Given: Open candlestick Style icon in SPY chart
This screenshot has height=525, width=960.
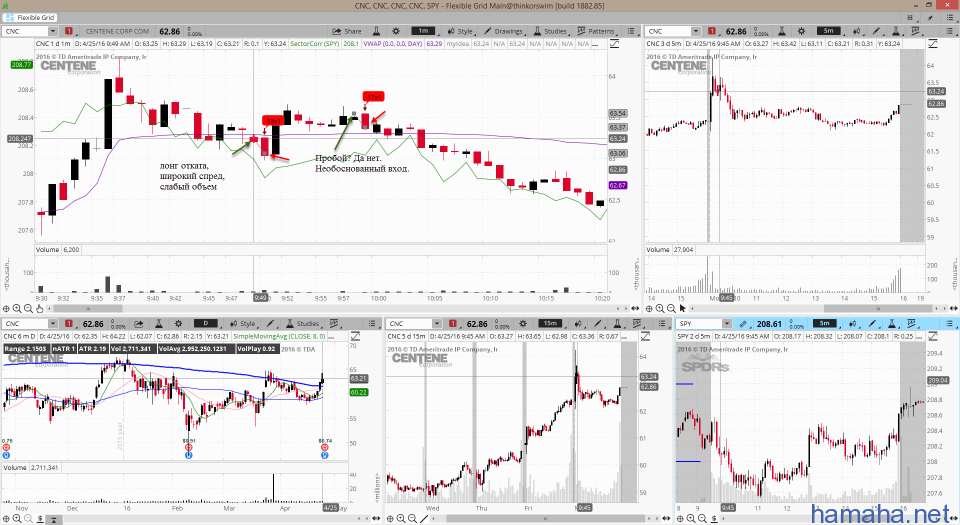Looking at the screenshot, I should click(853, 324).
